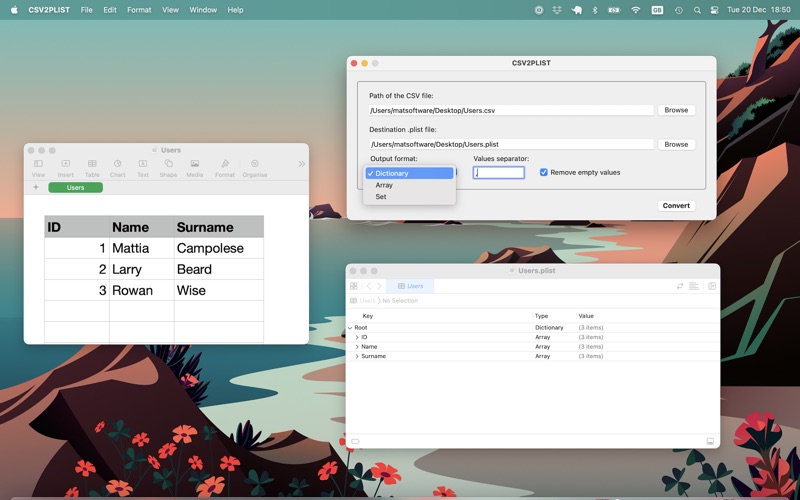The width and height of the screenshot is (800, 500).
Task: Click the grid icon in Users.plist toolbar
Action: tap(354, 286)
